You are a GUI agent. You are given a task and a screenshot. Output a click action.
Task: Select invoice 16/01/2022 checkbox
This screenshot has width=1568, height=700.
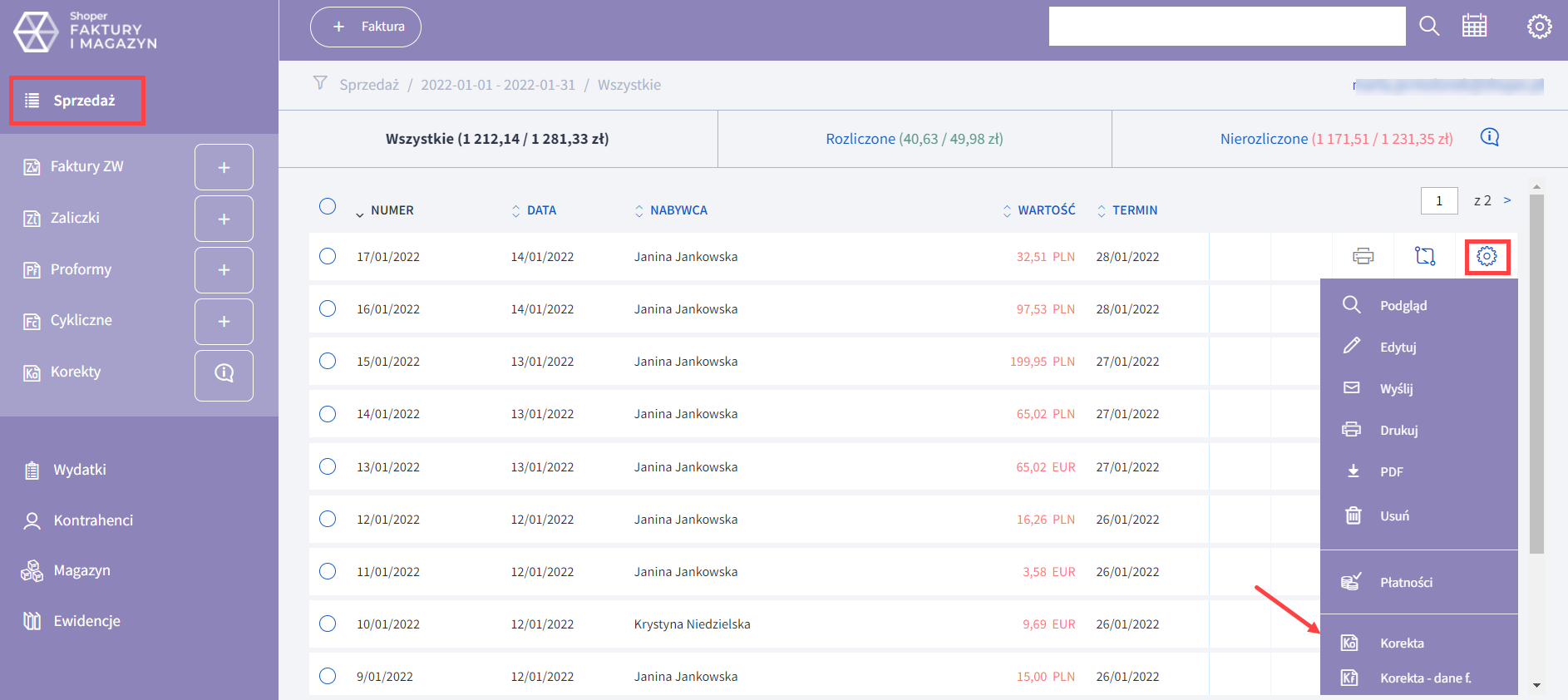pyautogui.click(x=328, y=308)
